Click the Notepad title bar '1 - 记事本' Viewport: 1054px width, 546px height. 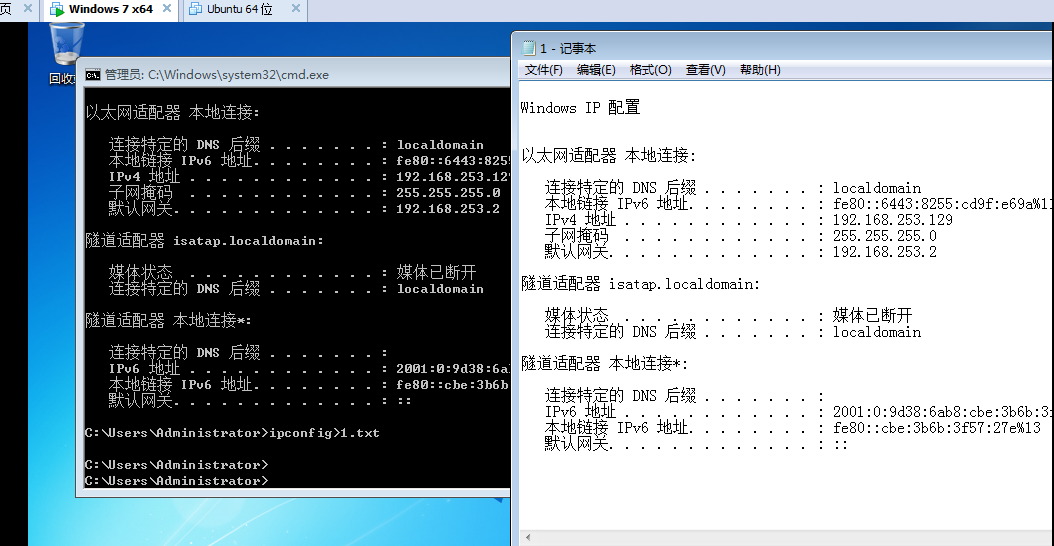point(567,48)
